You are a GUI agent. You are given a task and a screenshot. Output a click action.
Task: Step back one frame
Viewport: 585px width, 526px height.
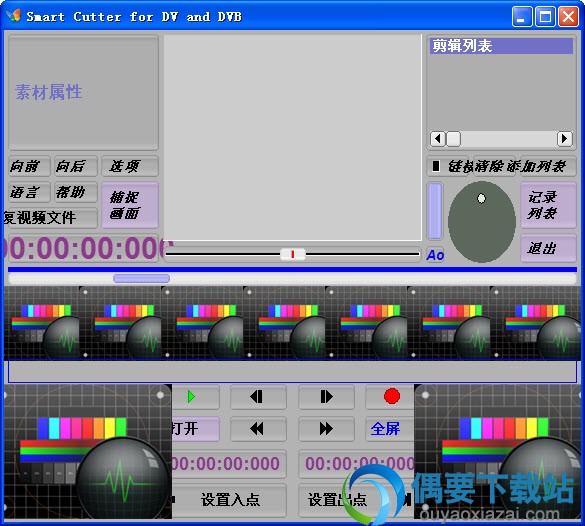tap(258, 397)
